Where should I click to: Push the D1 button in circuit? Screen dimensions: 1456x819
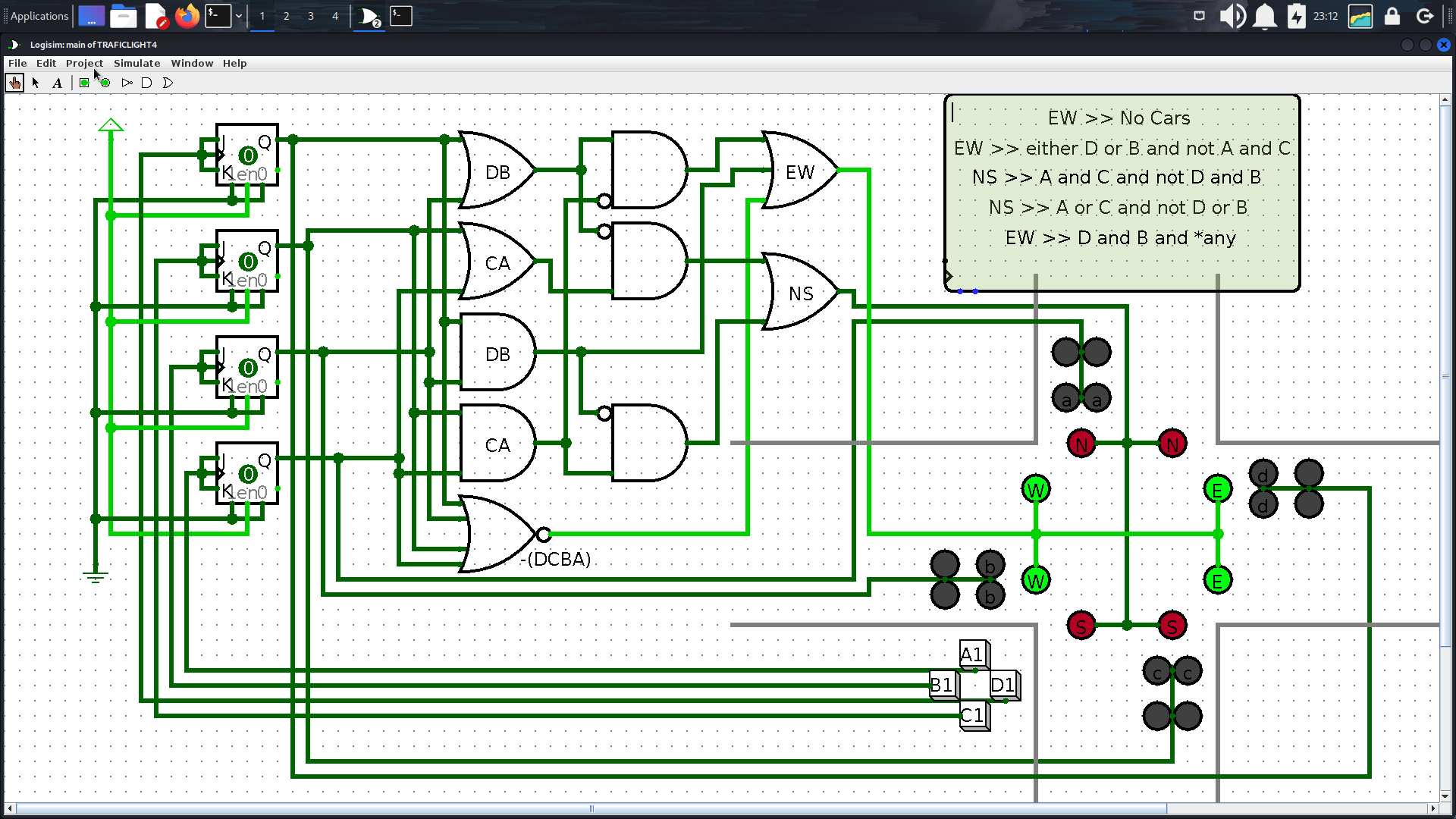[x=1005, y=685]
